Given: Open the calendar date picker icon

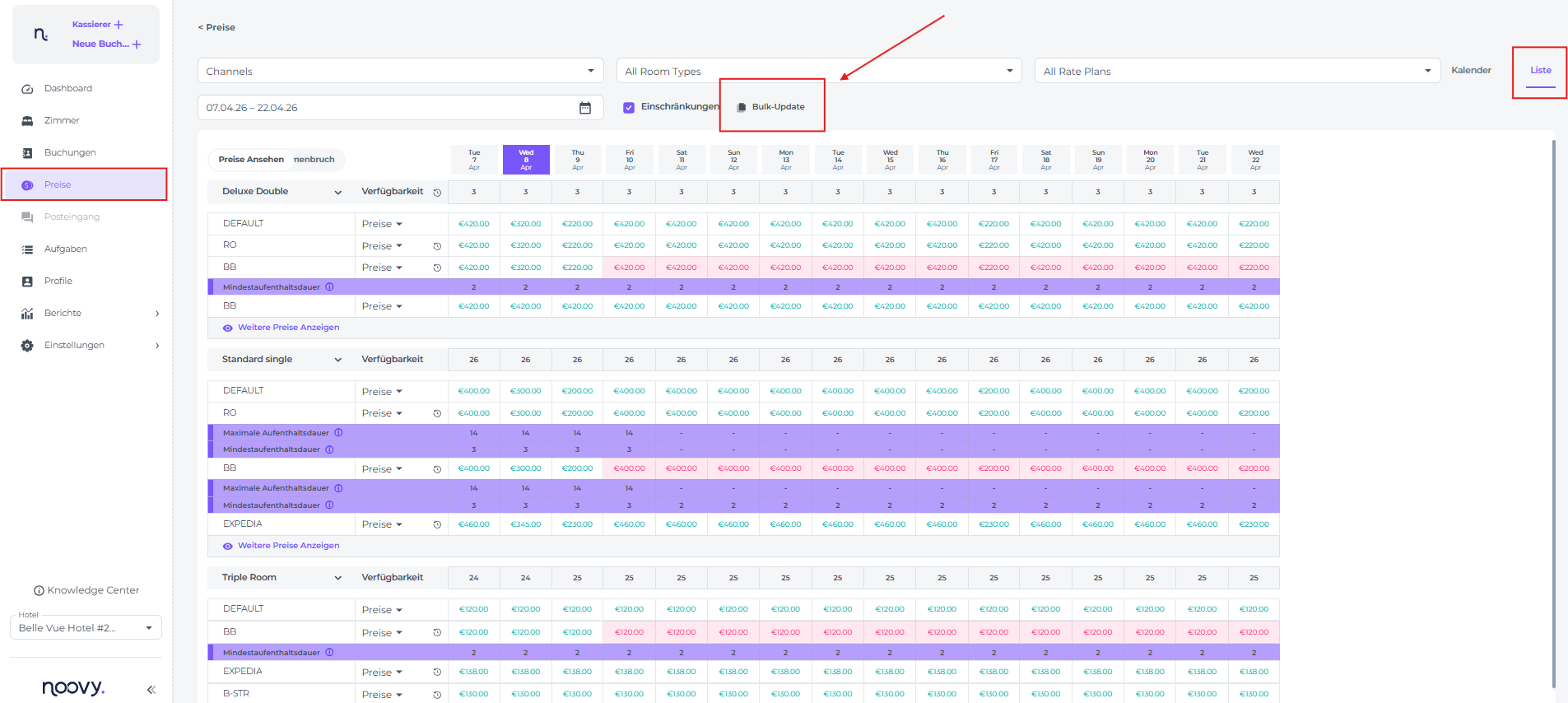Looking at the screenshot, I should click(585, 108).
